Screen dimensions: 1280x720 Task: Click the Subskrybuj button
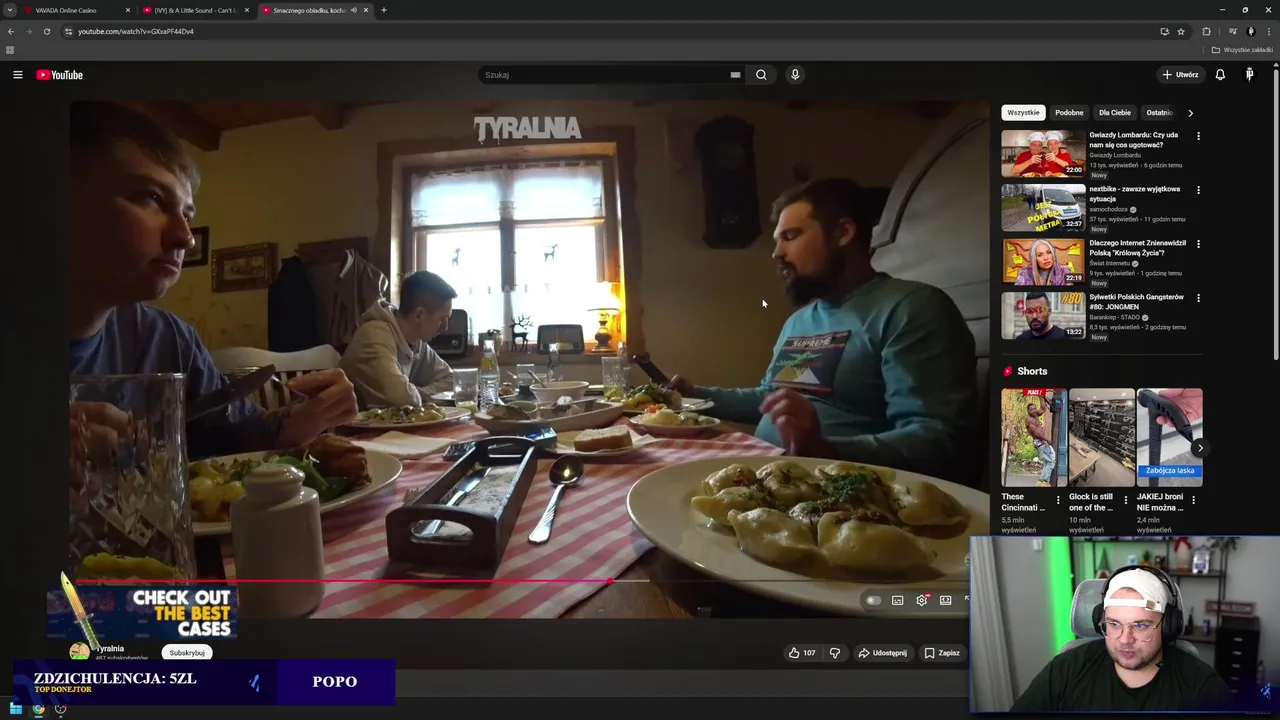tap(187, 653)
